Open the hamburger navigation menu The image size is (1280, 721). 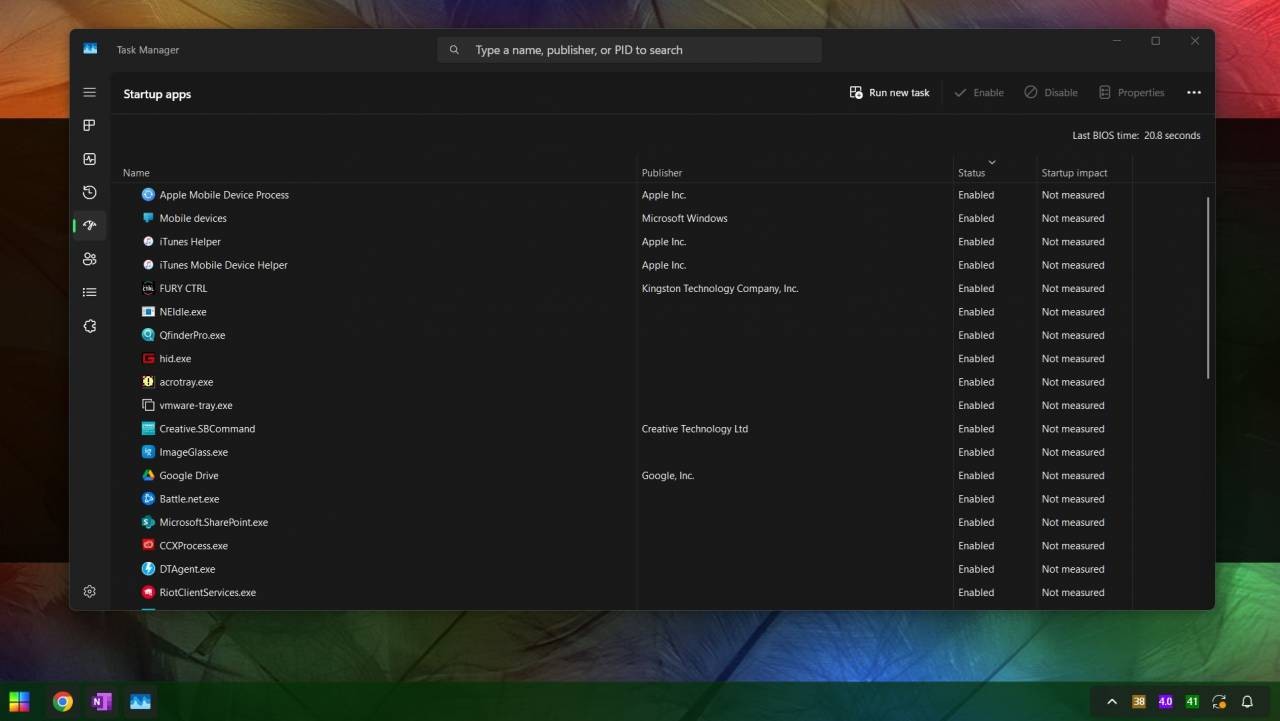(89, 92)
